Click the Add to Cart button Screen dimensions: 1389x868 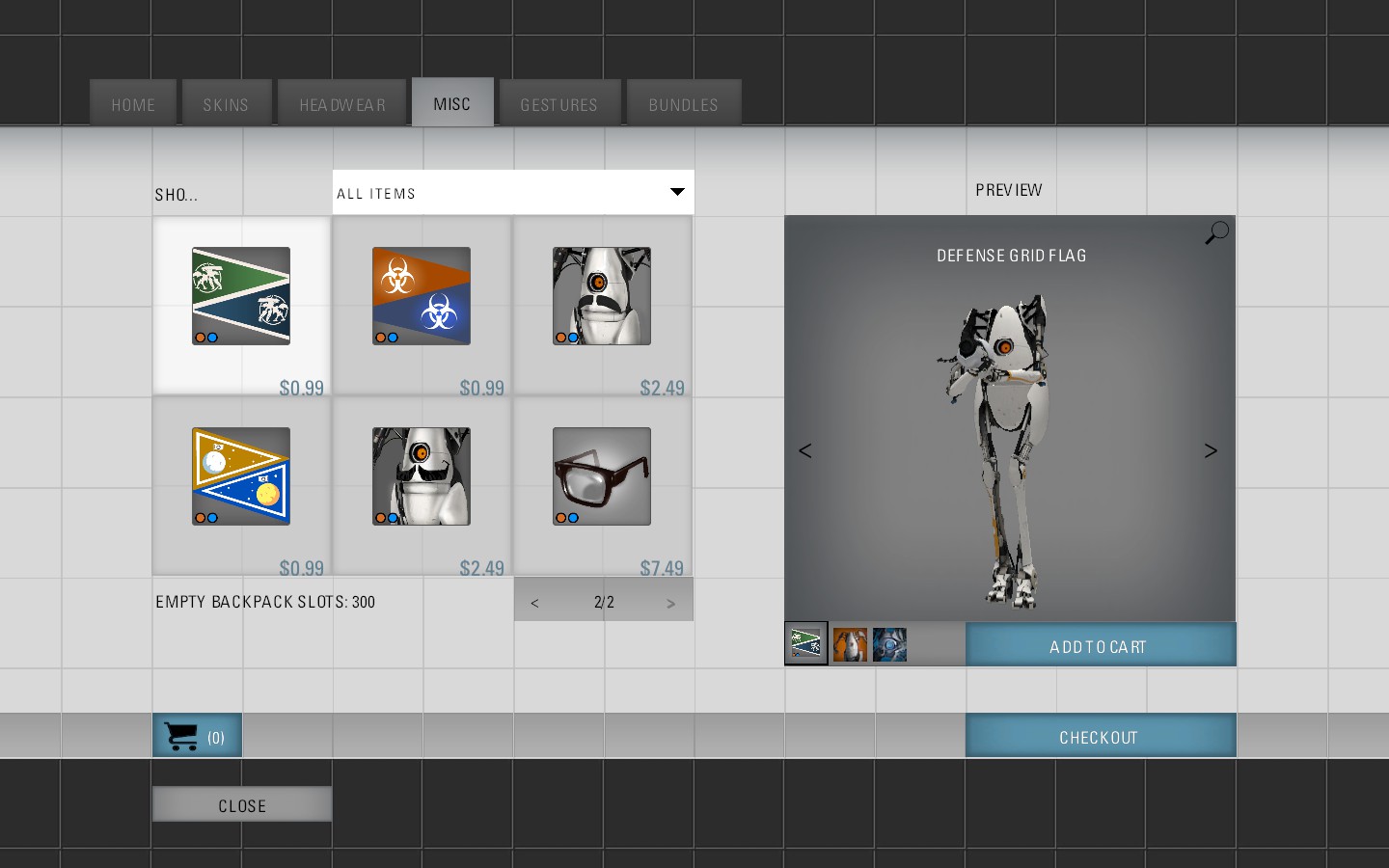pyautogui.click(x=1101, y=645)
